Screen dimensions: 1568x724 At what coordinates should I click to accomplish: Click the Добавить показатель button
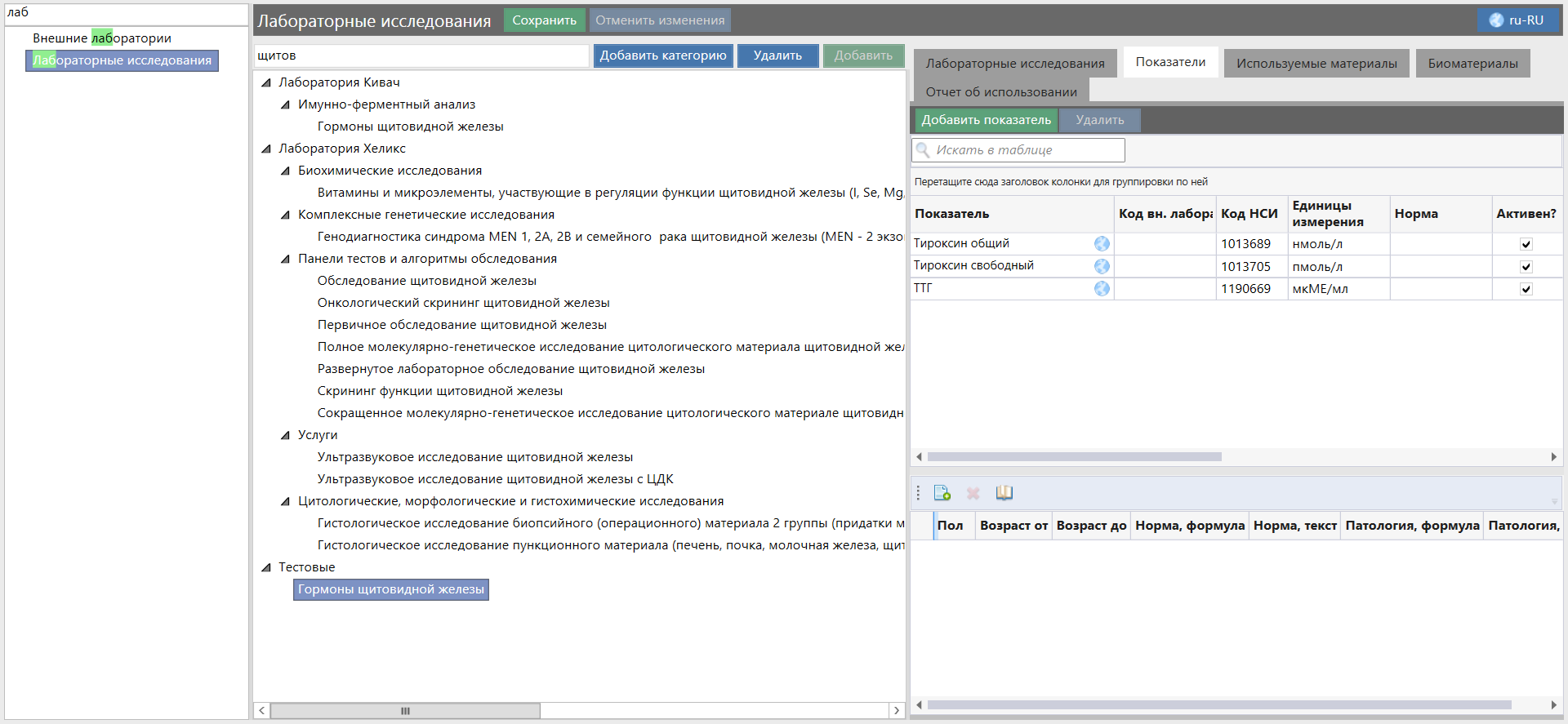pyautogui.click(x=986, y=120)
